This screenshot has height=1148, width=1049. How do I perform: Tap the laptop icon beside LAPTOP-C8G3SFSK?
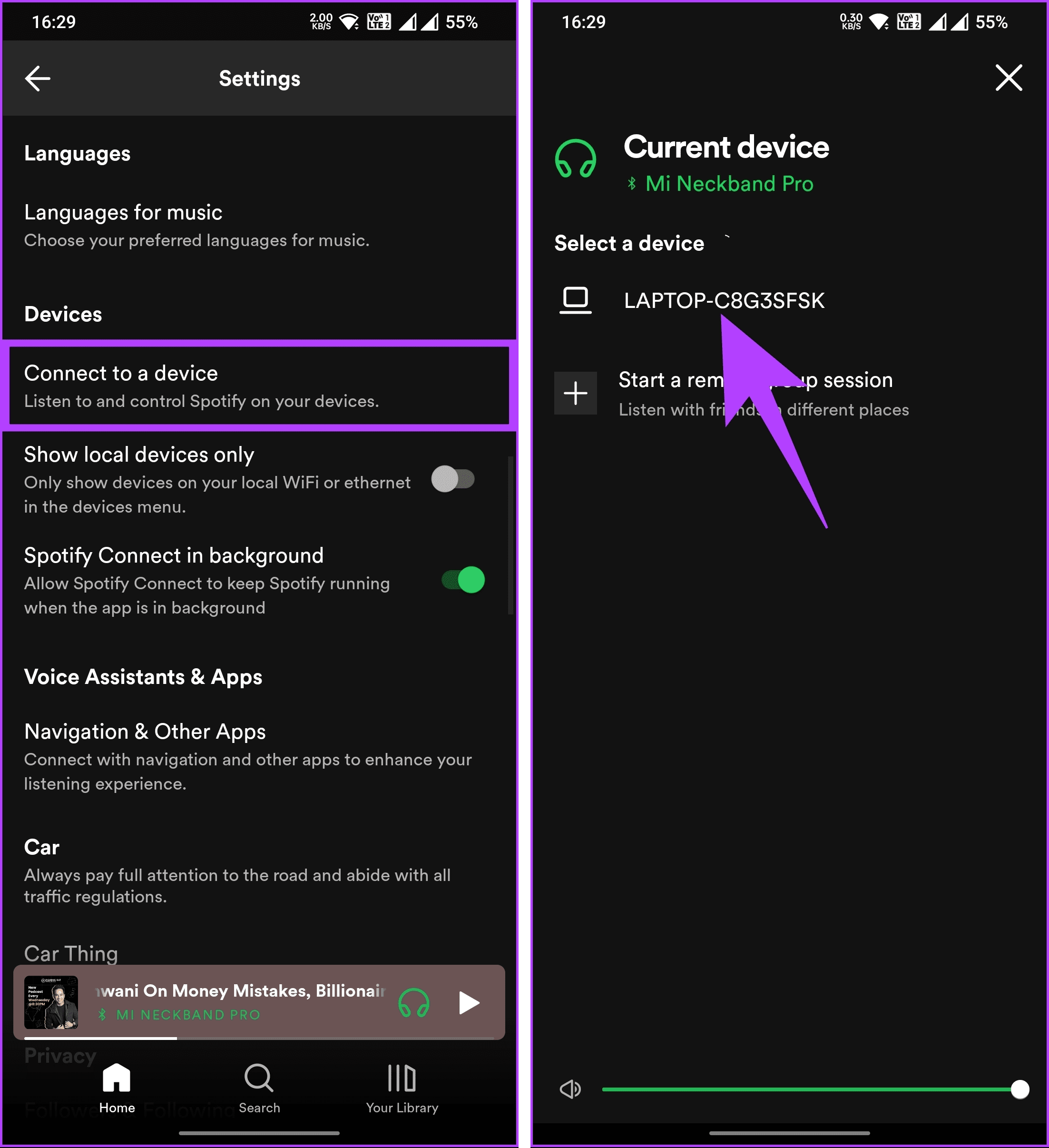pos(576,300)
